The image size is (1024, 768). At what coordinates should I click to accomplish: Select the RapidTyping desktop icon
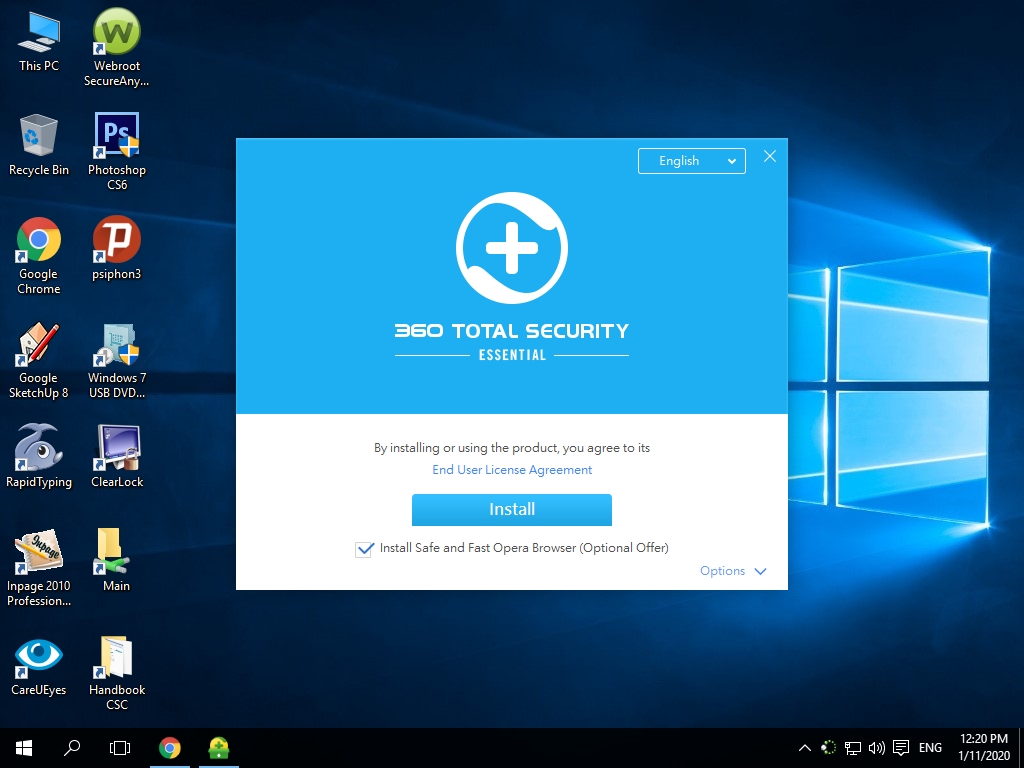point(39,456)
